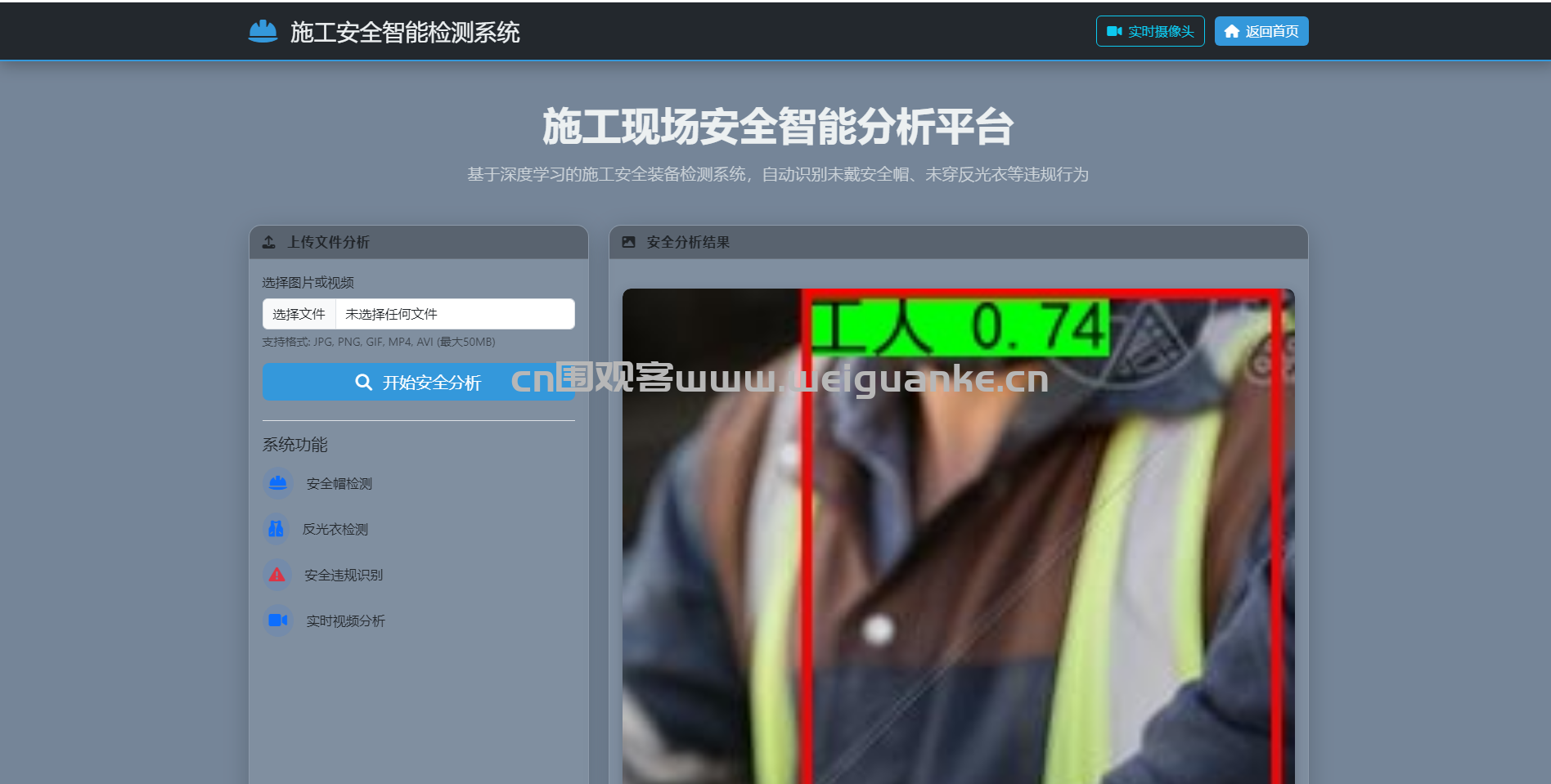Click the warning triangle icon for 安全违规识别
The width and height of the screenshot is (1551, 784).
[x=277, y=575]
